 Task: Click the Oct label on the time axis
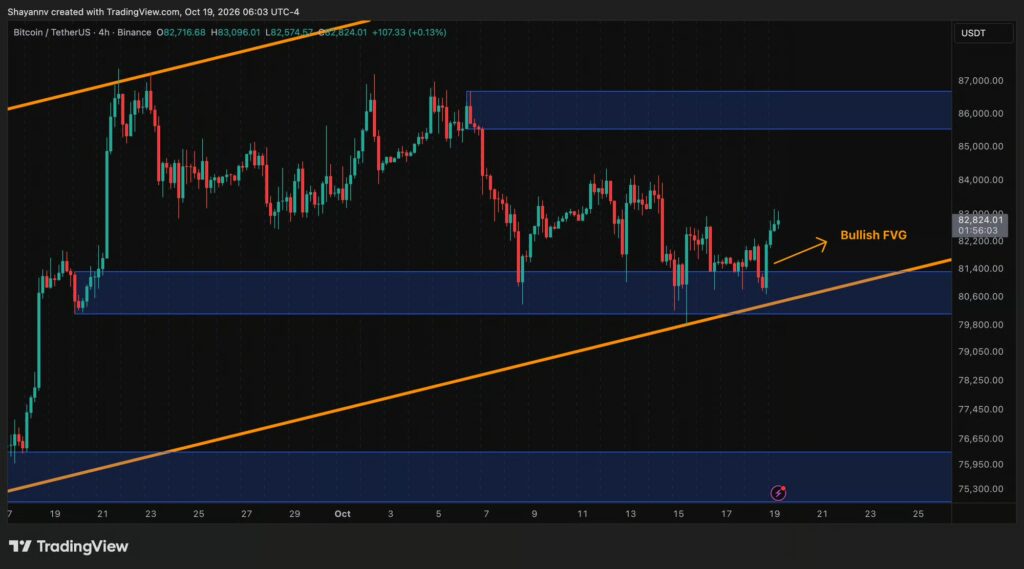tap(342, 514)
